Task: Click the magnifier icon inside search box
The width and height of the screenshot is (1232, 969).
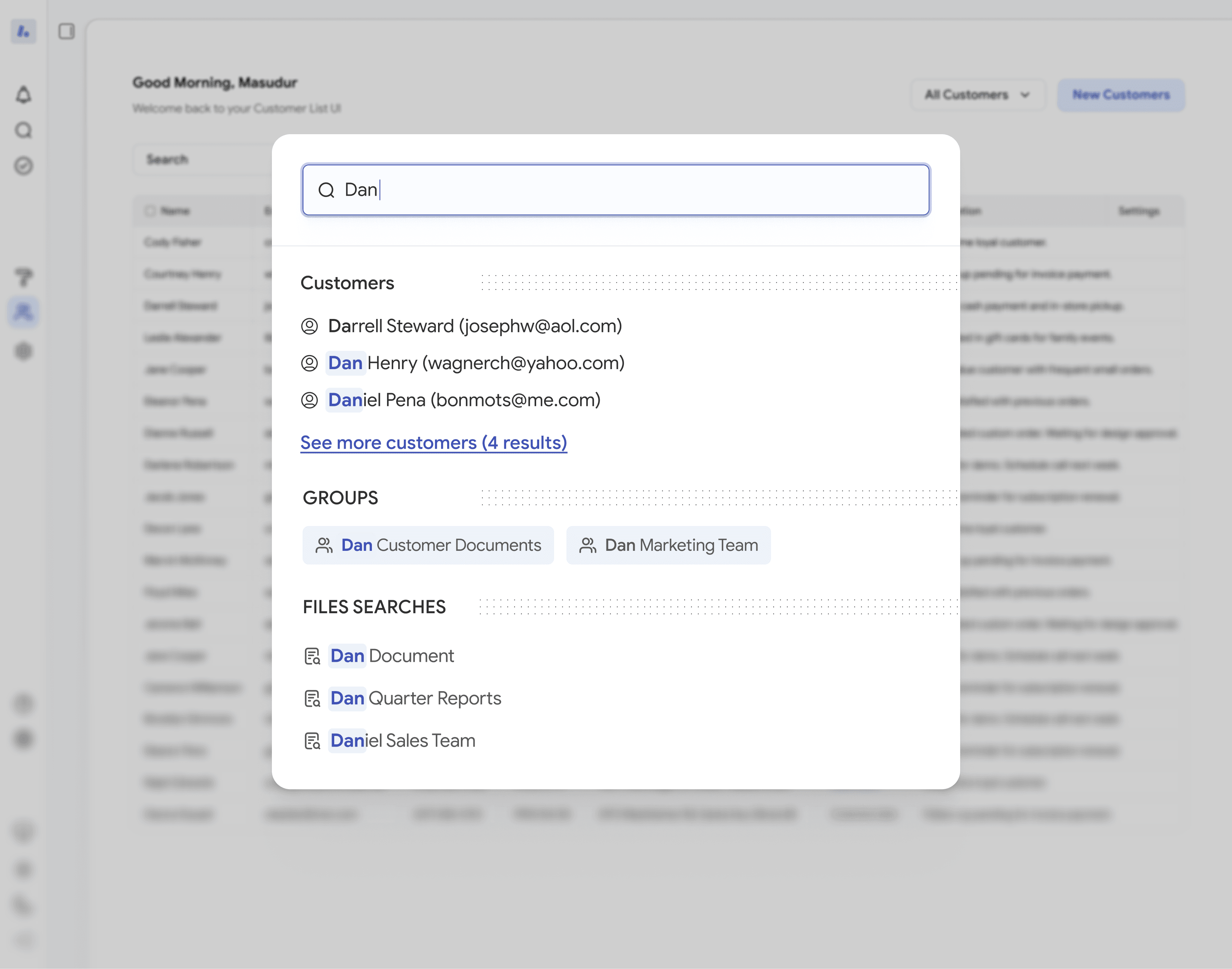Action: click(x=326, y=190)
